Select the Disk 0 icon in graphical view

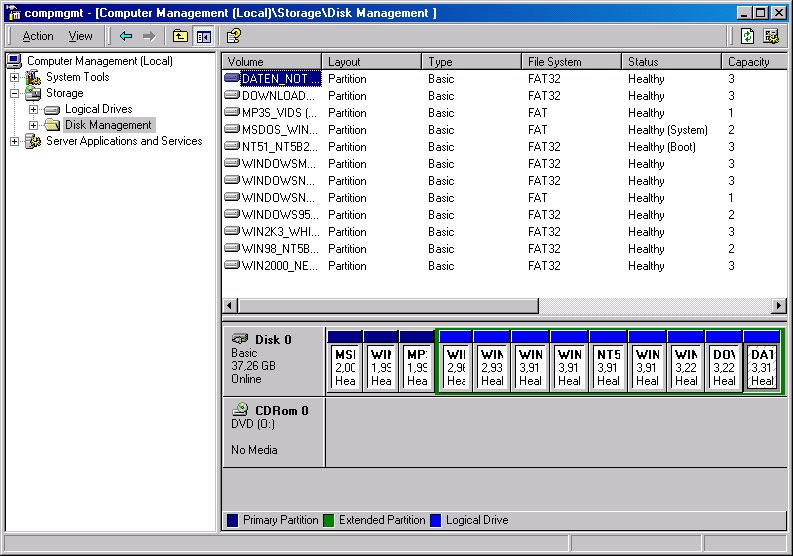click(x=240, y=340)
